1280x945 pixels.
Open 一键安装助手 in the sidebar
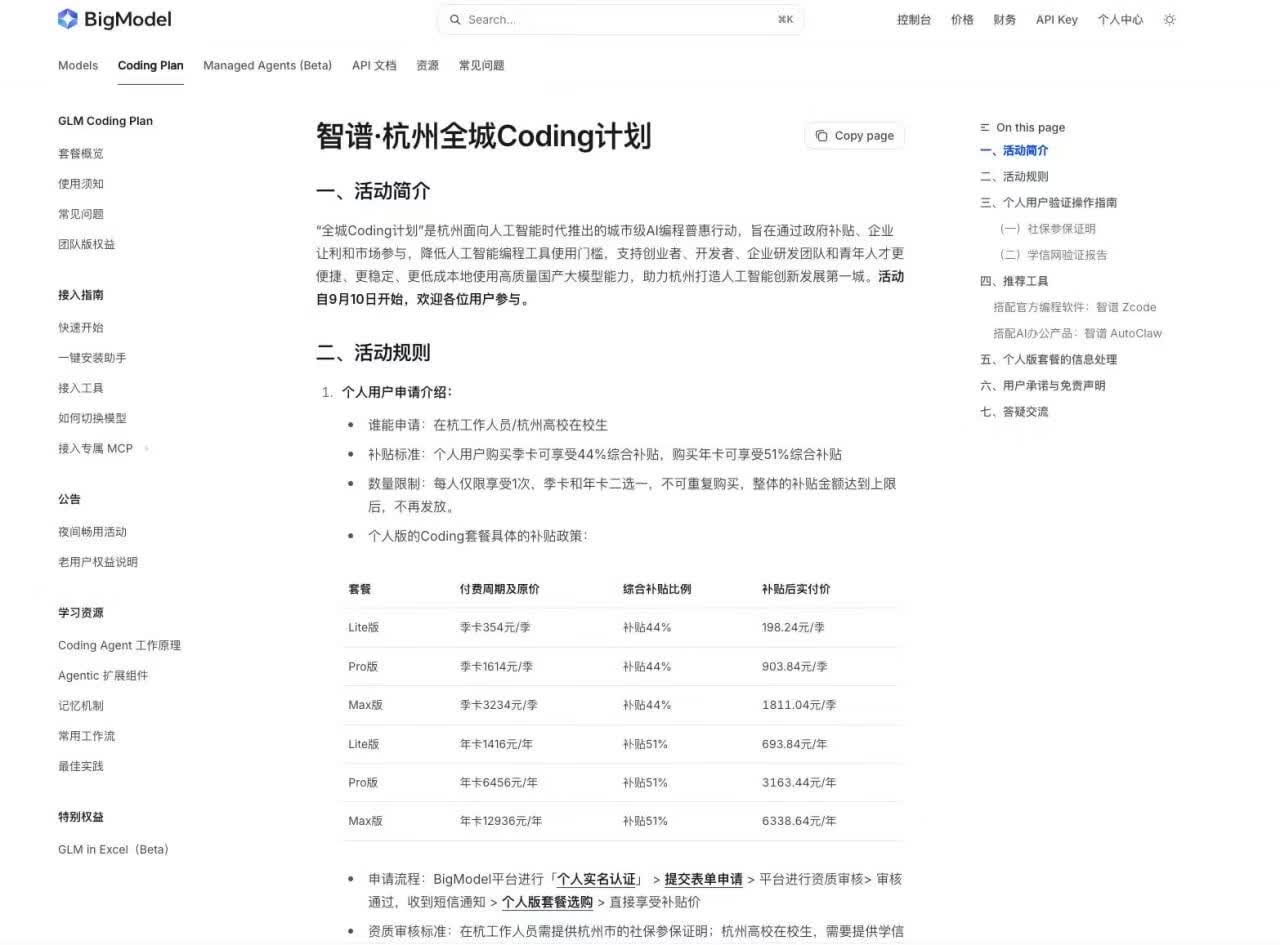[x=92, y=357]
